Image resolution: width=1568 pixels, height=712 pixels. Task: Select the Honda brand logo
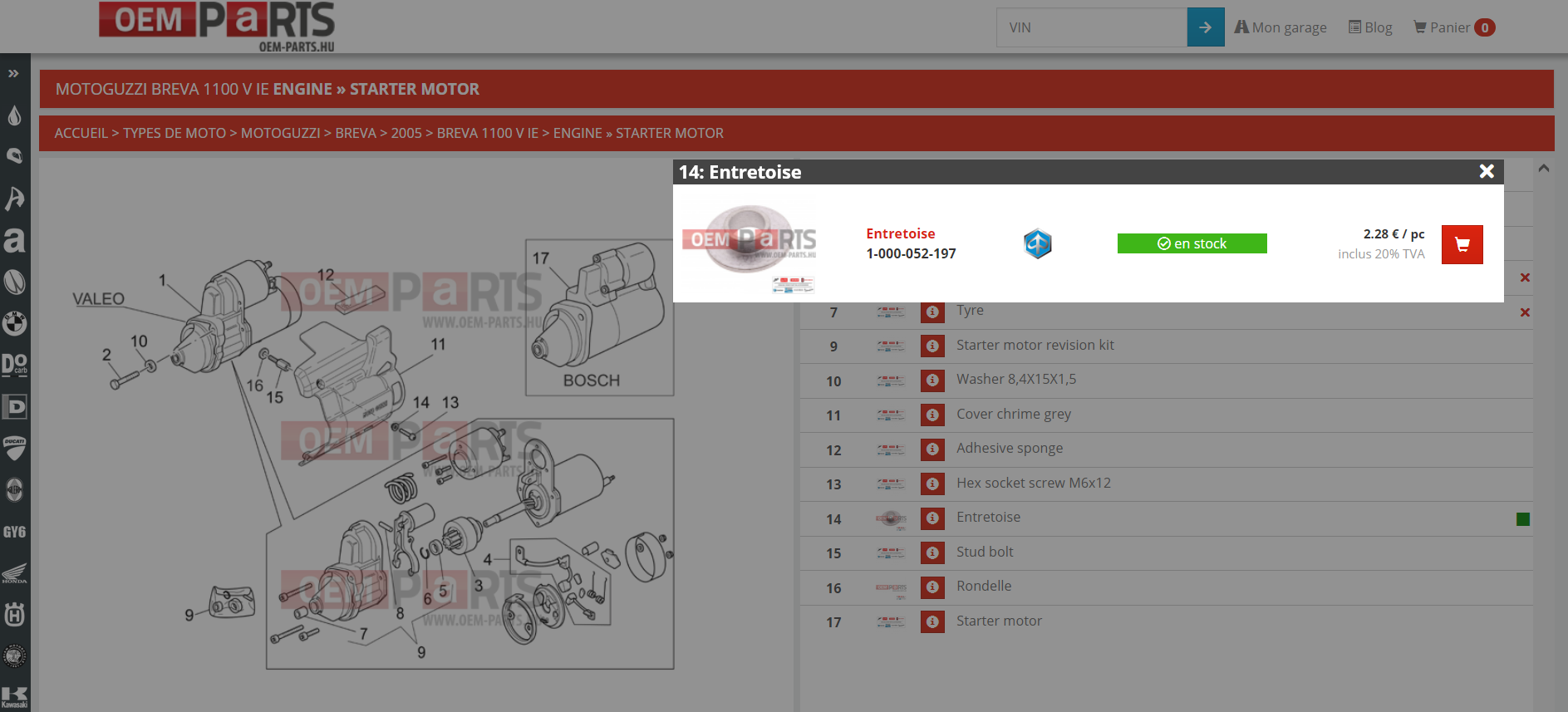pos(14,573)
